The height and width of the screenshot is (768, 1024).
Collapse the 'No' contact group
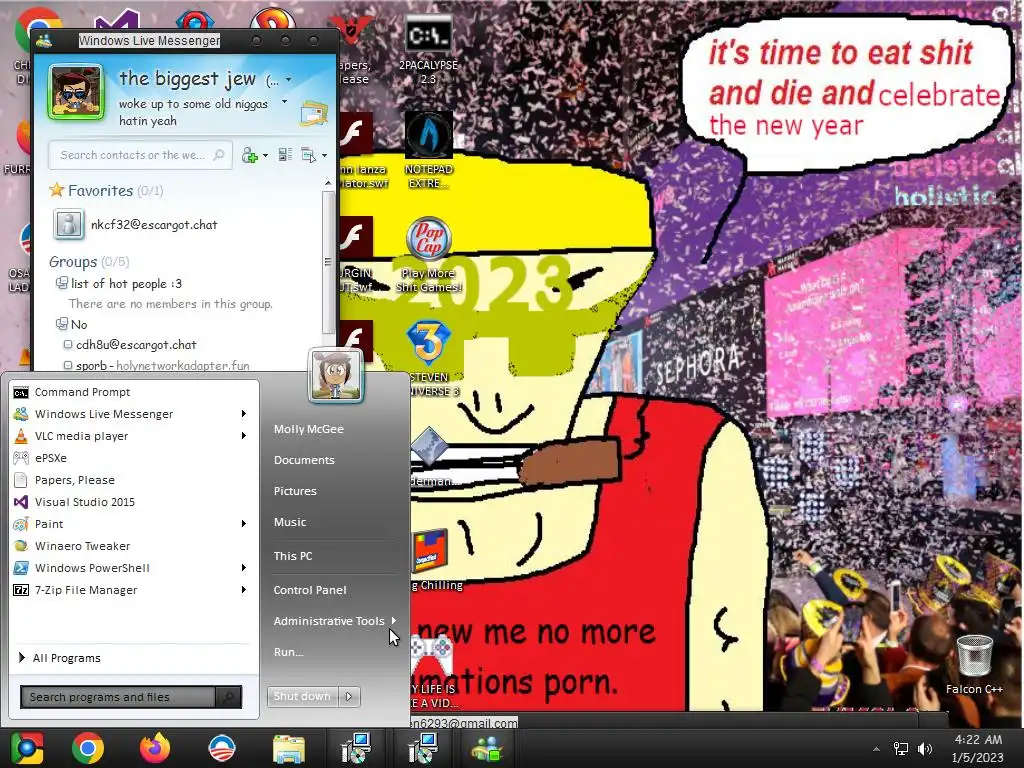click(x=62, y=324)
